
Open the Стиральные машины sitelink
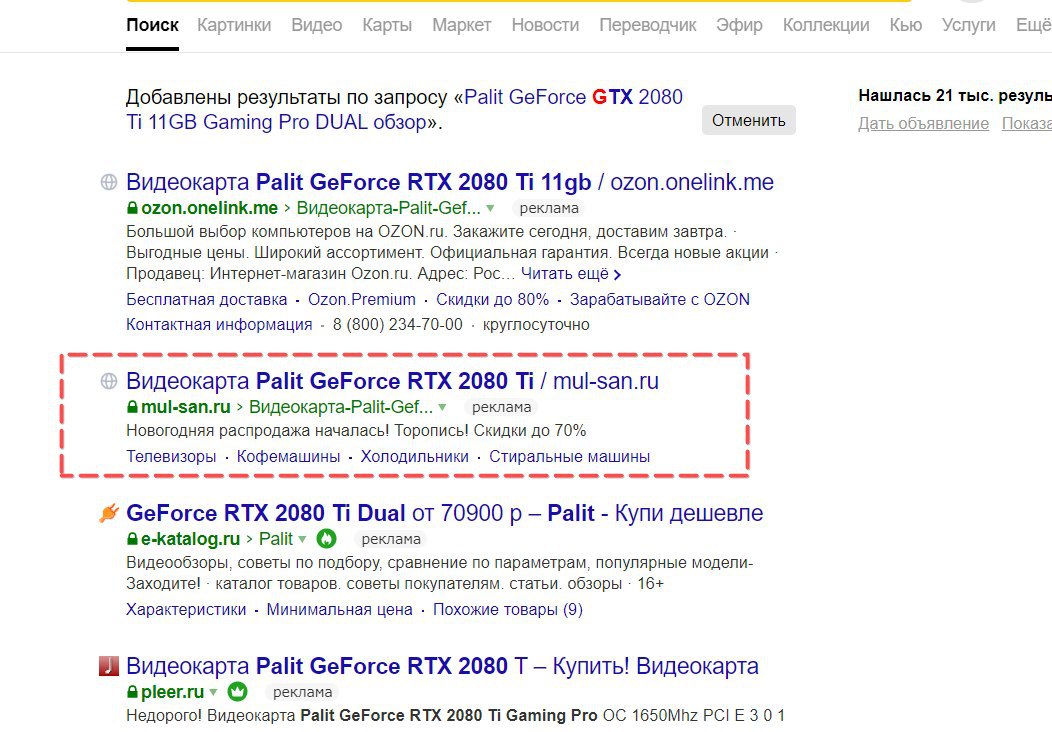570,457
